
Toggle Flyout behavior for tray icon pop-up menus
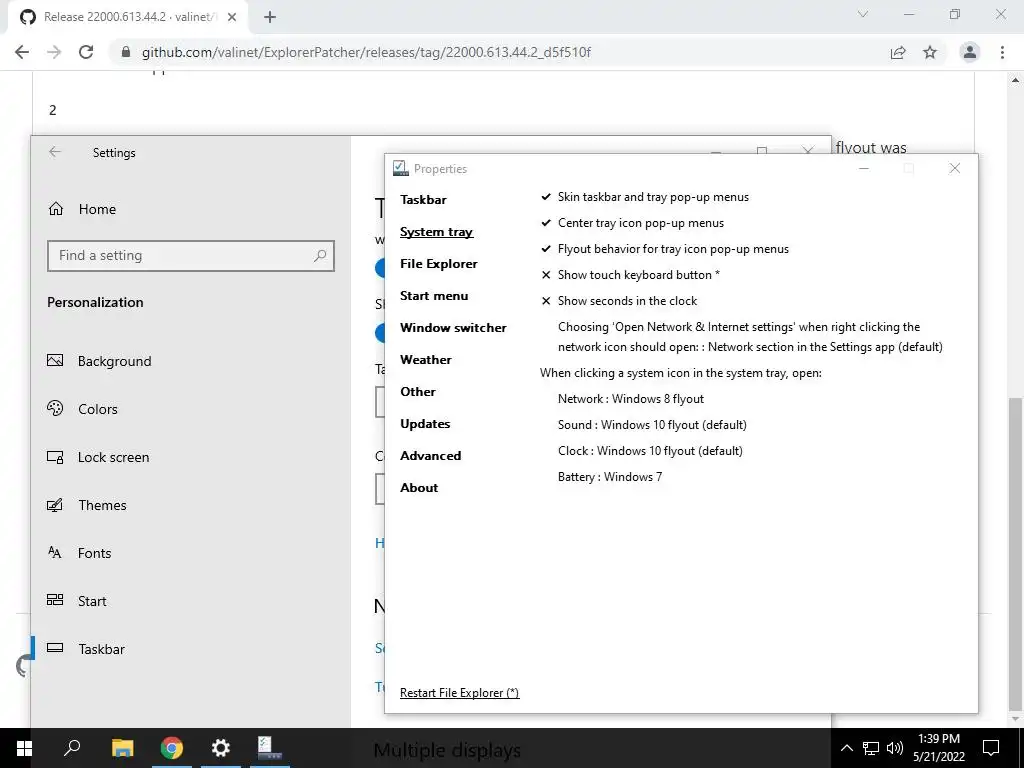665,249
